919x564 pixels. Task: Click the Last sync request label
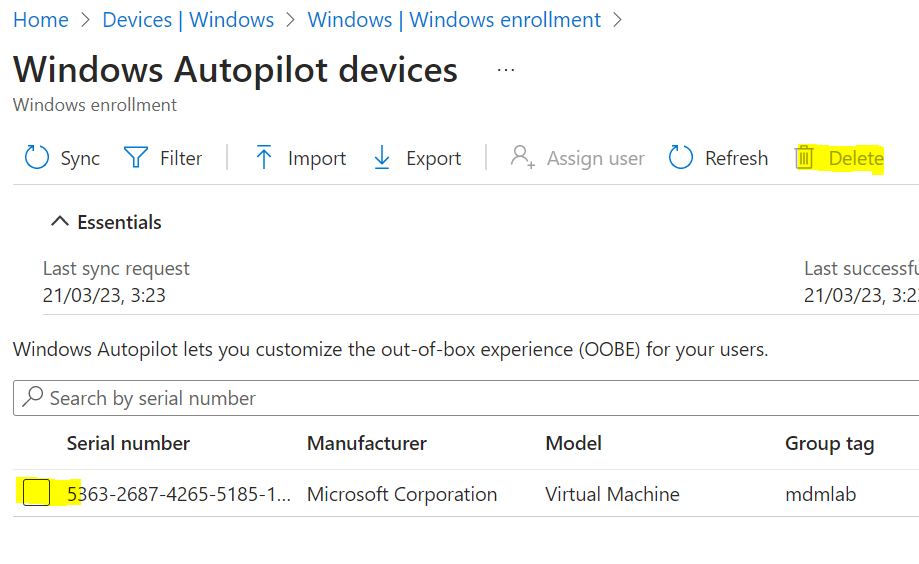116,269
